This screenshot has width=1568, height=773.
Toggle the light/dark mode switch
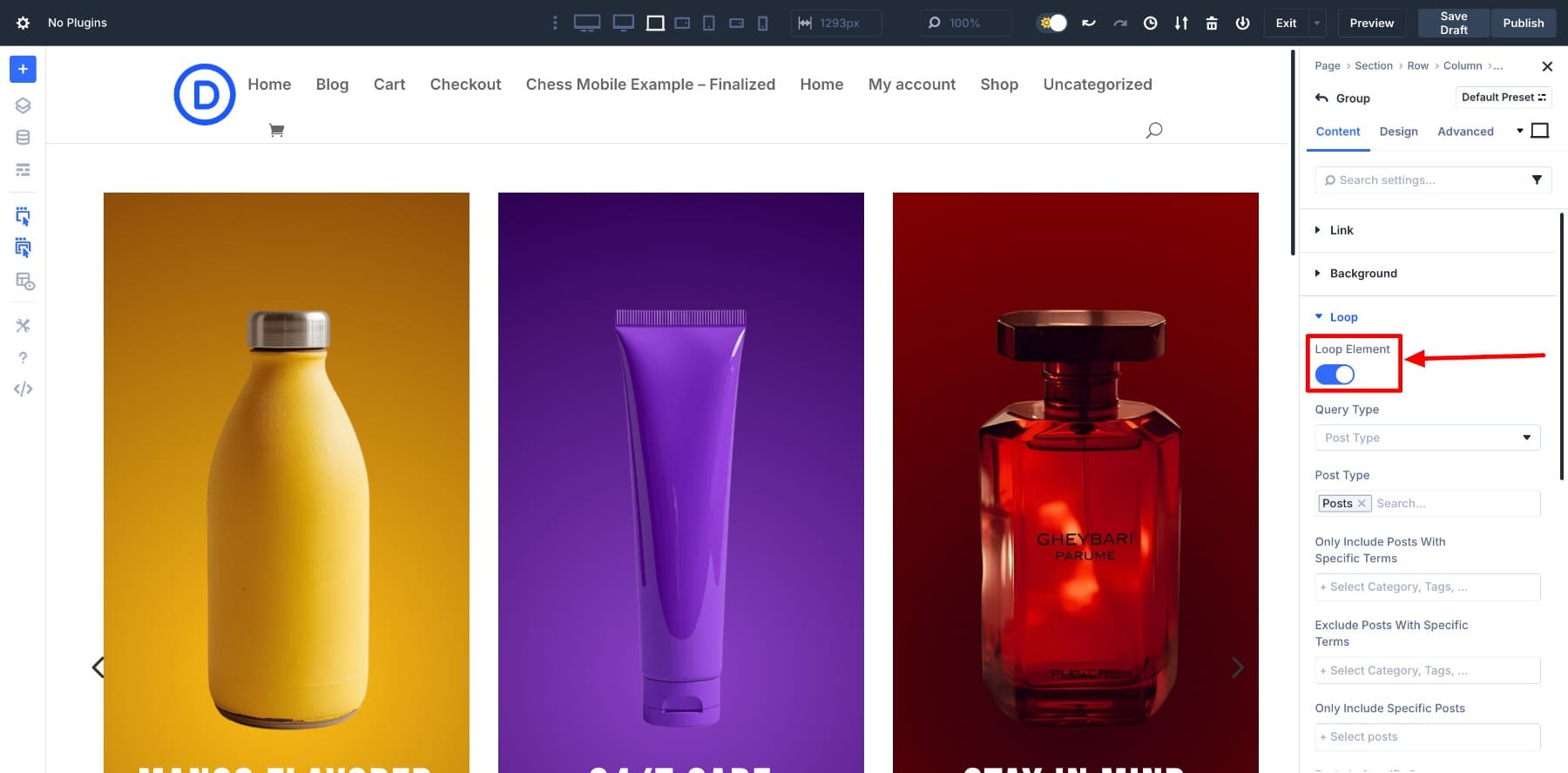[1052, 24]
